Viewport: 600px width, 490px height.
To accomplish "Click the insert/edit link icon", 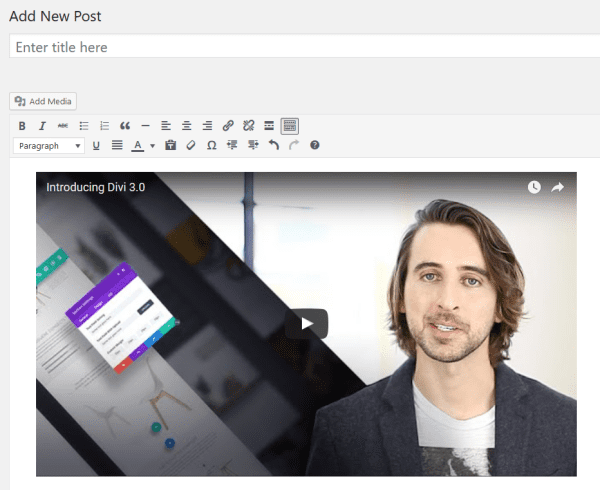I will pyautogui.click(x=228, y=126).
